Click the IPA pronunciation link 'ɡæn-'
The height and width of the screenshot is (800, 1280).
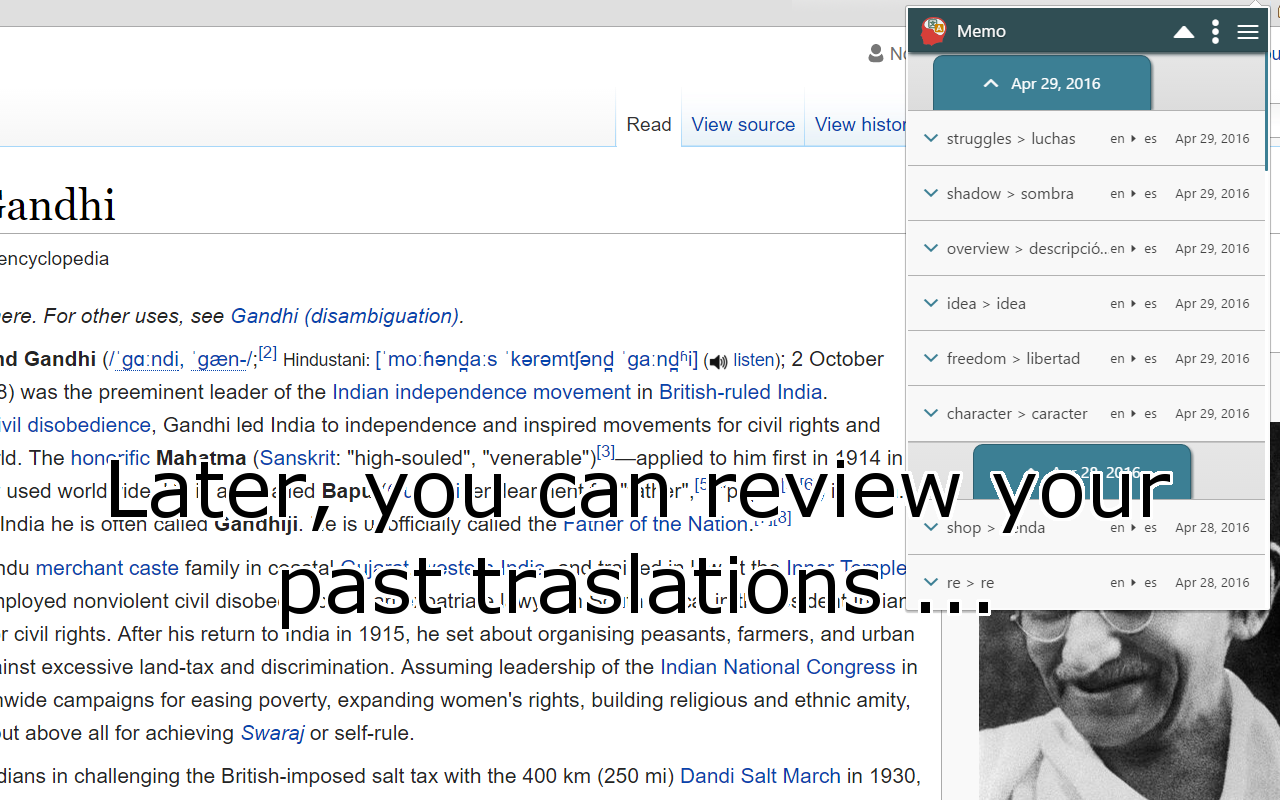(220, 360)
